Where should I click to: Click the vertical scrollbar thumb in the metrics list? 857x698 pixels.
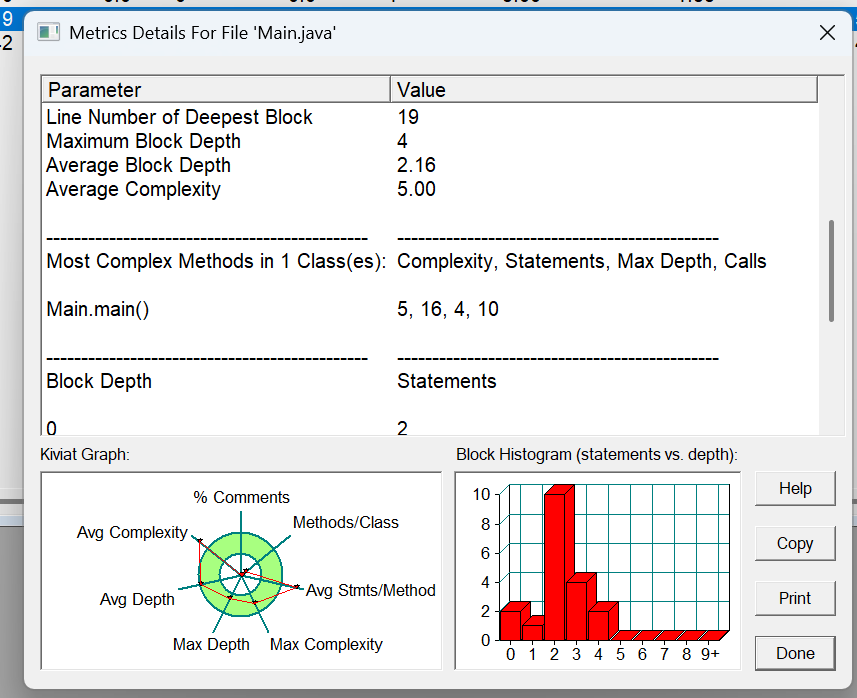[x=831, y=271]
